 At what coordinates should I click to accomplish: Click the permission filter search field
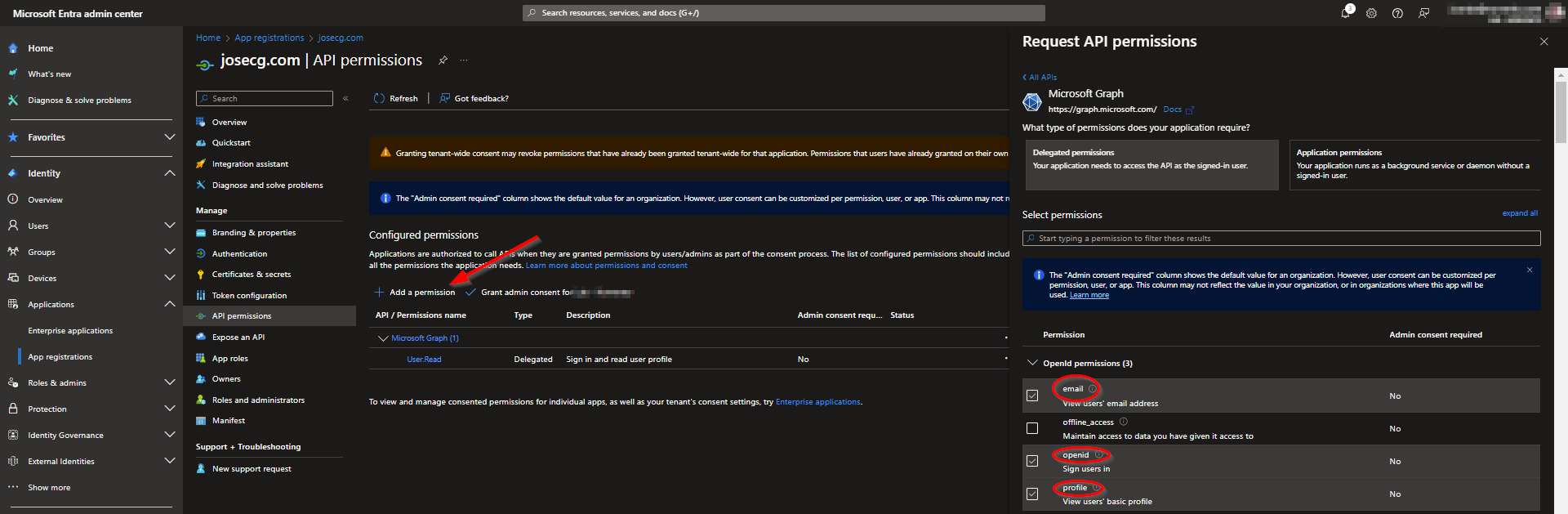1281,239
